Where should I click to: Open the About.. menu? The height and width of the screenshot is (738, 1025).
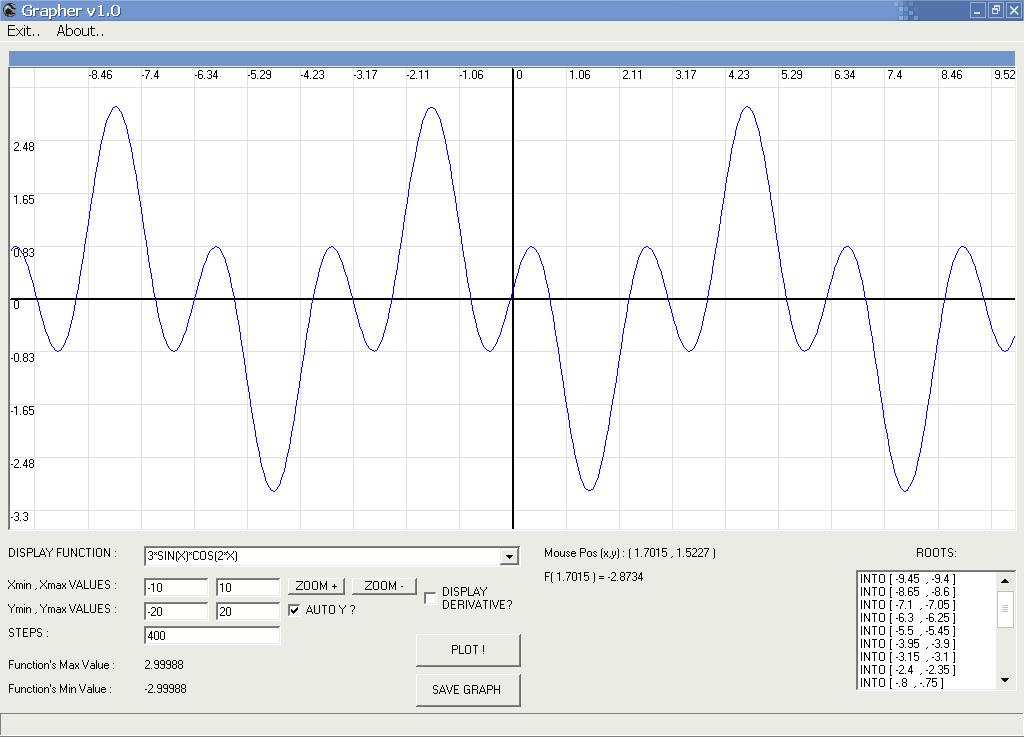pyautogui.click(x=80, y=31)
